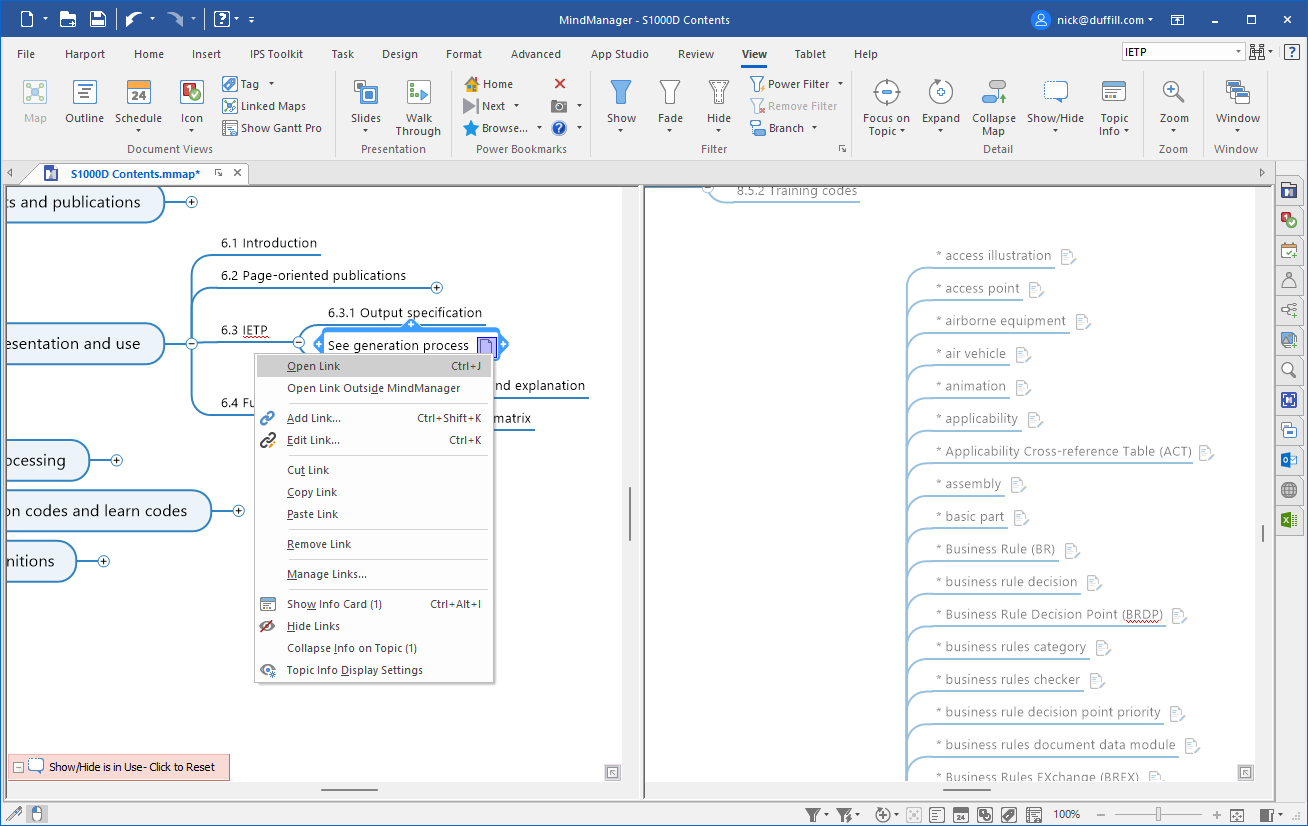Viewport: 1308px width, 826px height.
Task: Click the Save icon in title bar
Action: click(98, 19)
